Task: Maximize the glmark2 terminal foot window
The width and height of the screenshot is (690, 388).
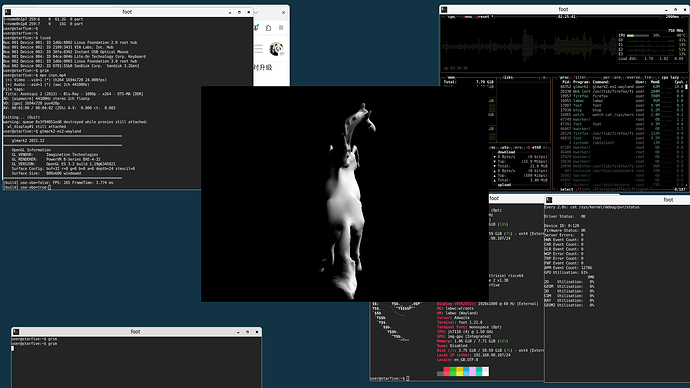Action: 239,12
